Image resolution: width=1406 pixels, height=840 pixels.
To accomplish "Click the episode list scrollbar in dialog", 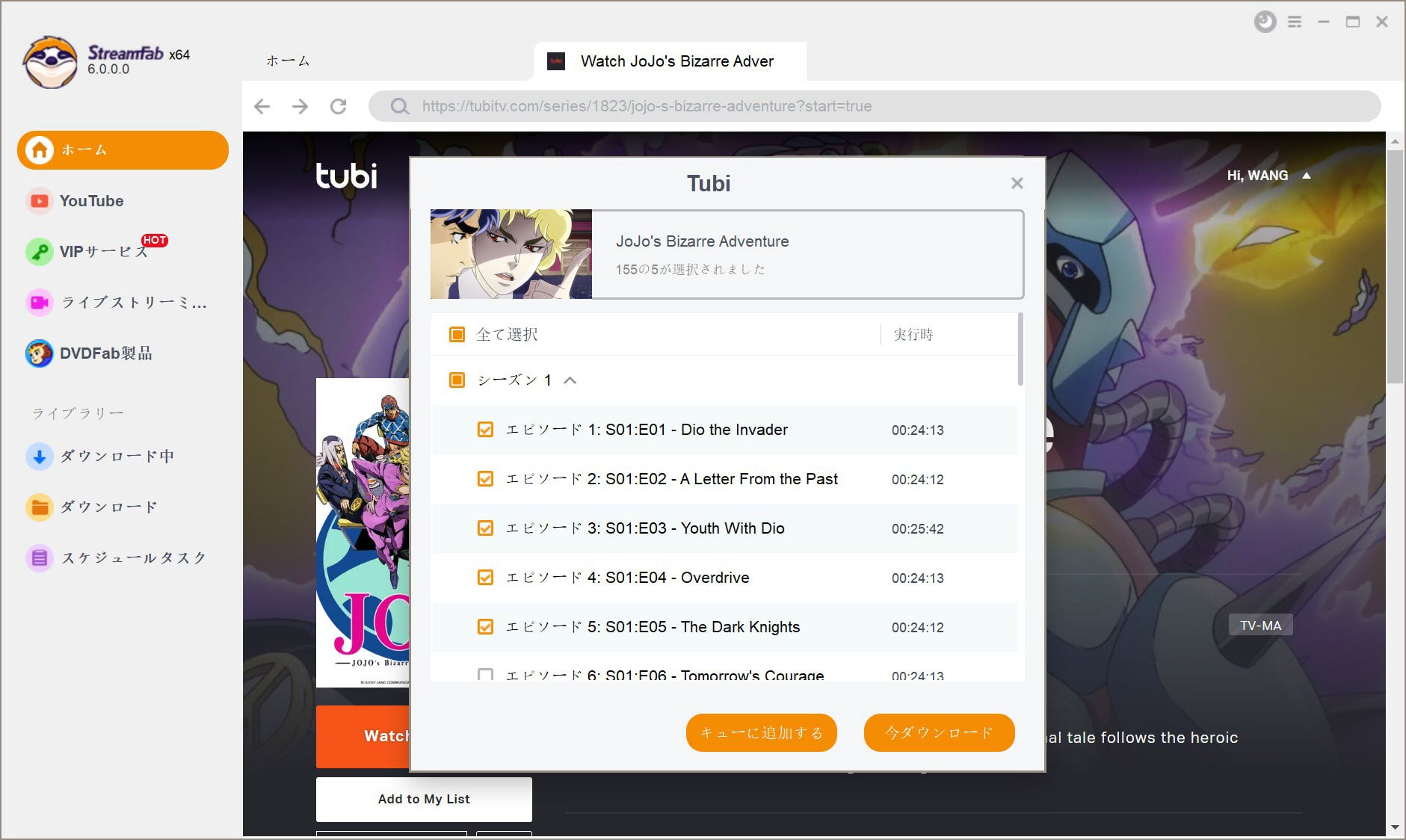I will tap(1020, 350).
